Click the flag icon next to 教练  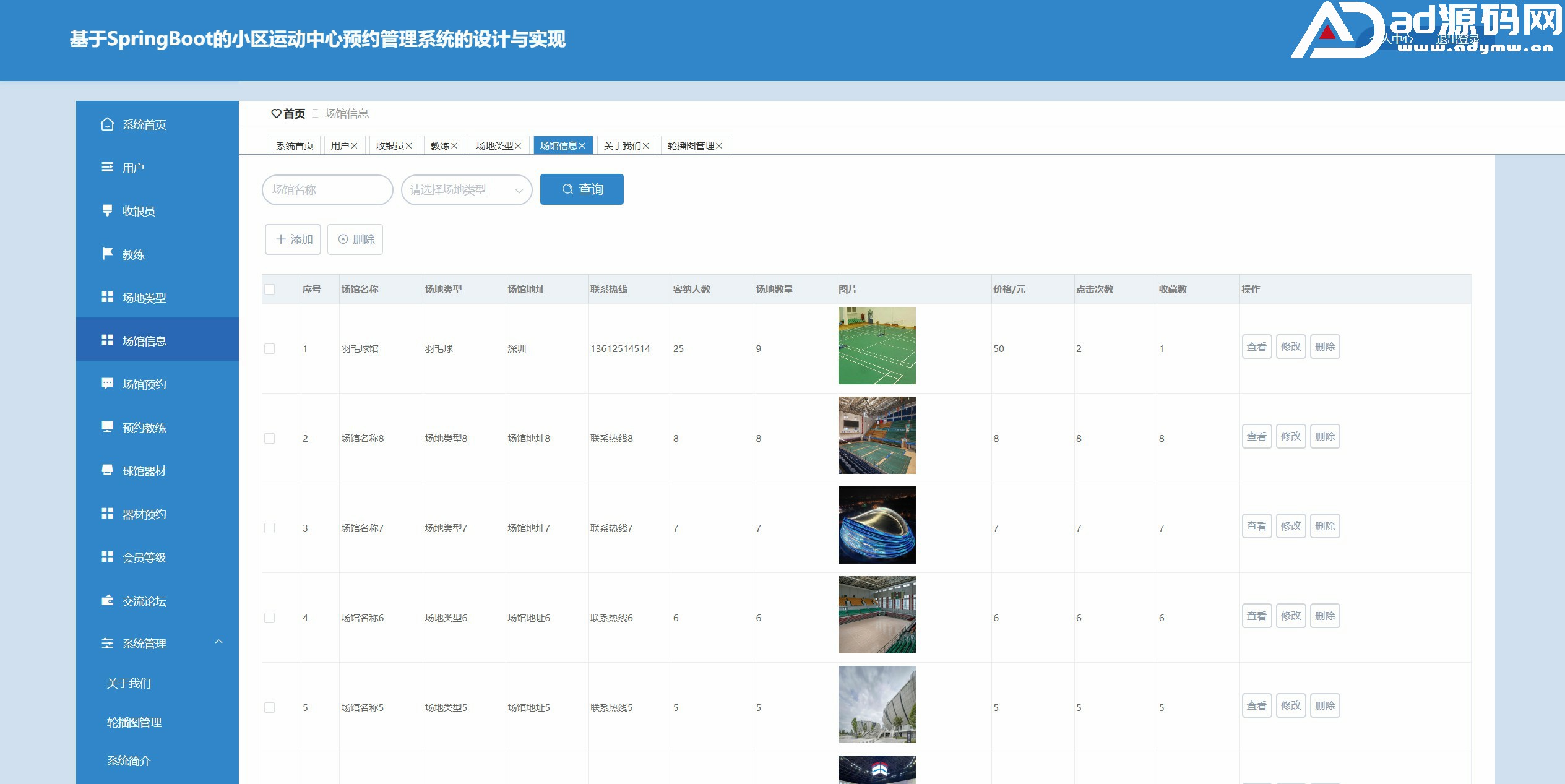(107, 254)
